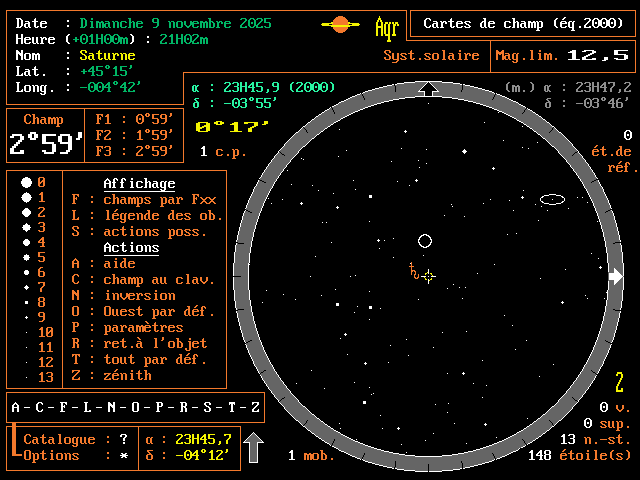
Task: Open P : paramètres
Action: [x=127, y=327]
